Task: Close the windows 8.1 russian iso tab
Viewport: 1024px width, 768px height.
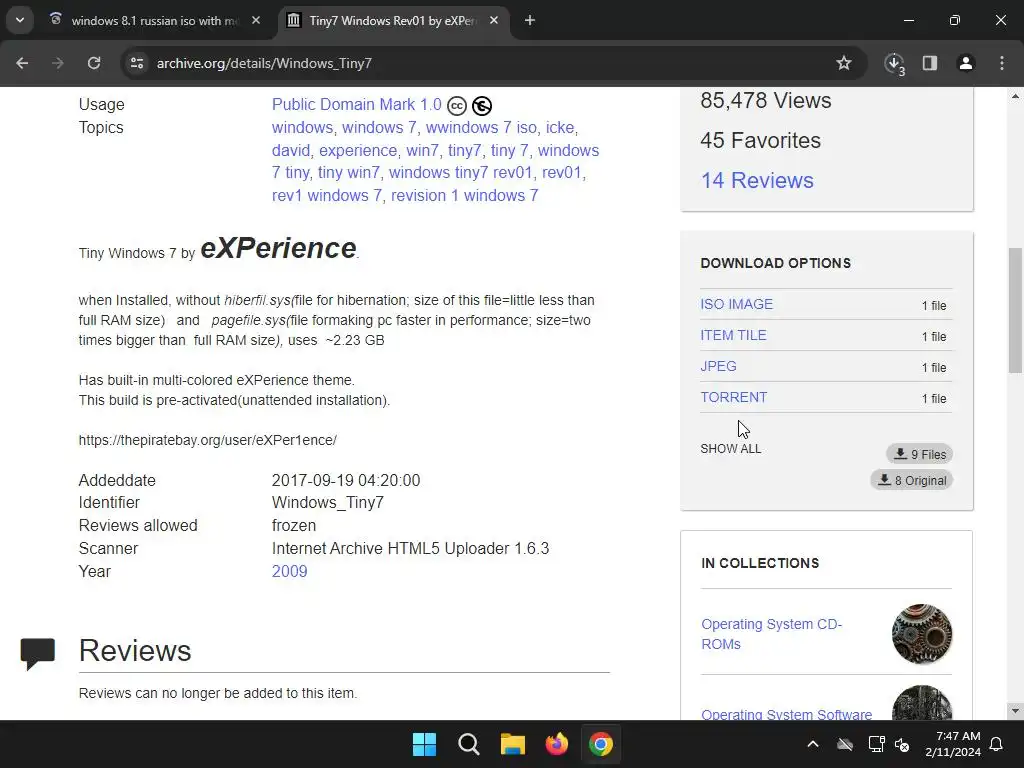Action: [x=256, y=21]
